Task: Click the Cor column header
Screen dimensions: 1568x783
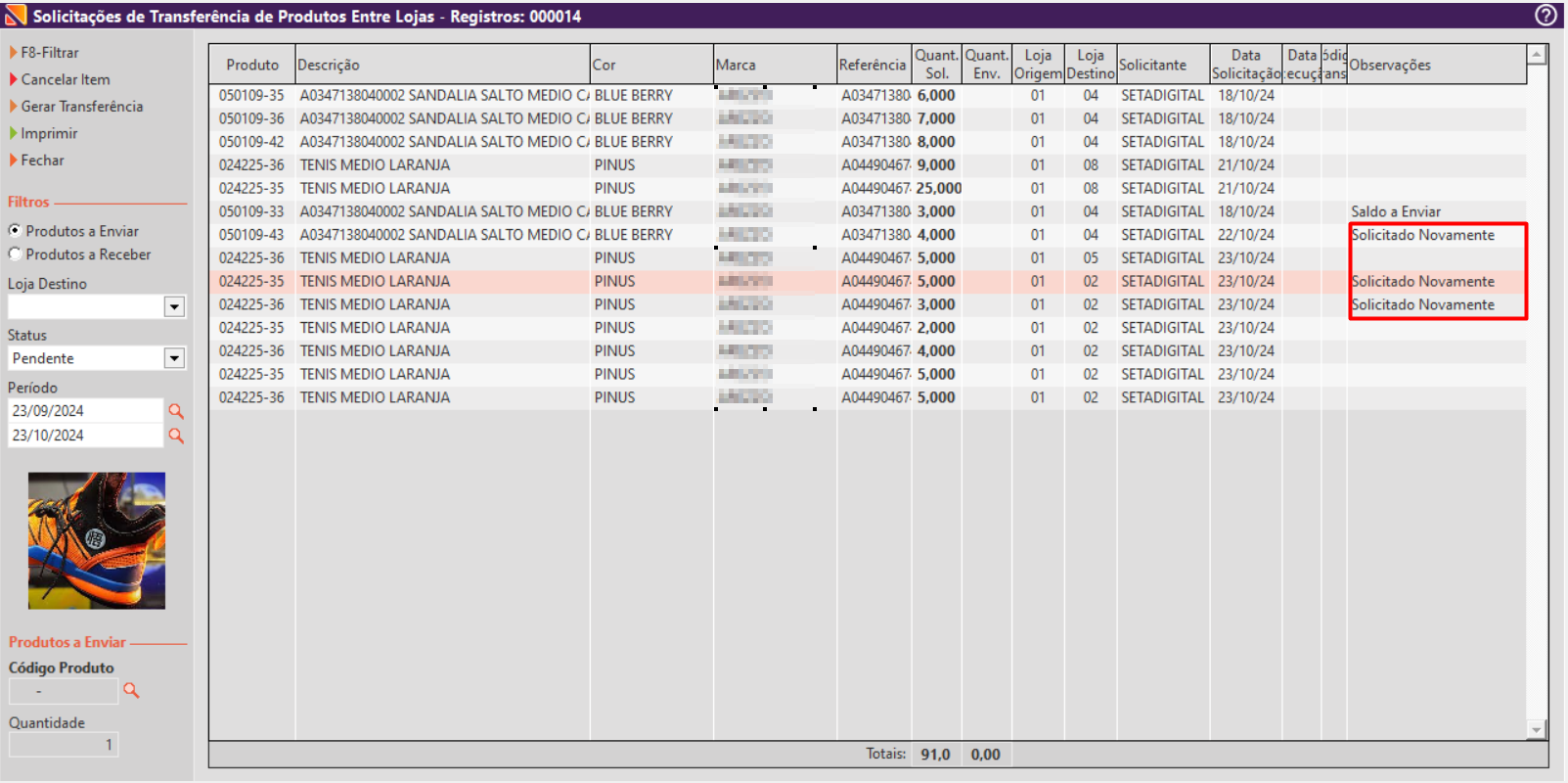Action: tap(651, 65)
